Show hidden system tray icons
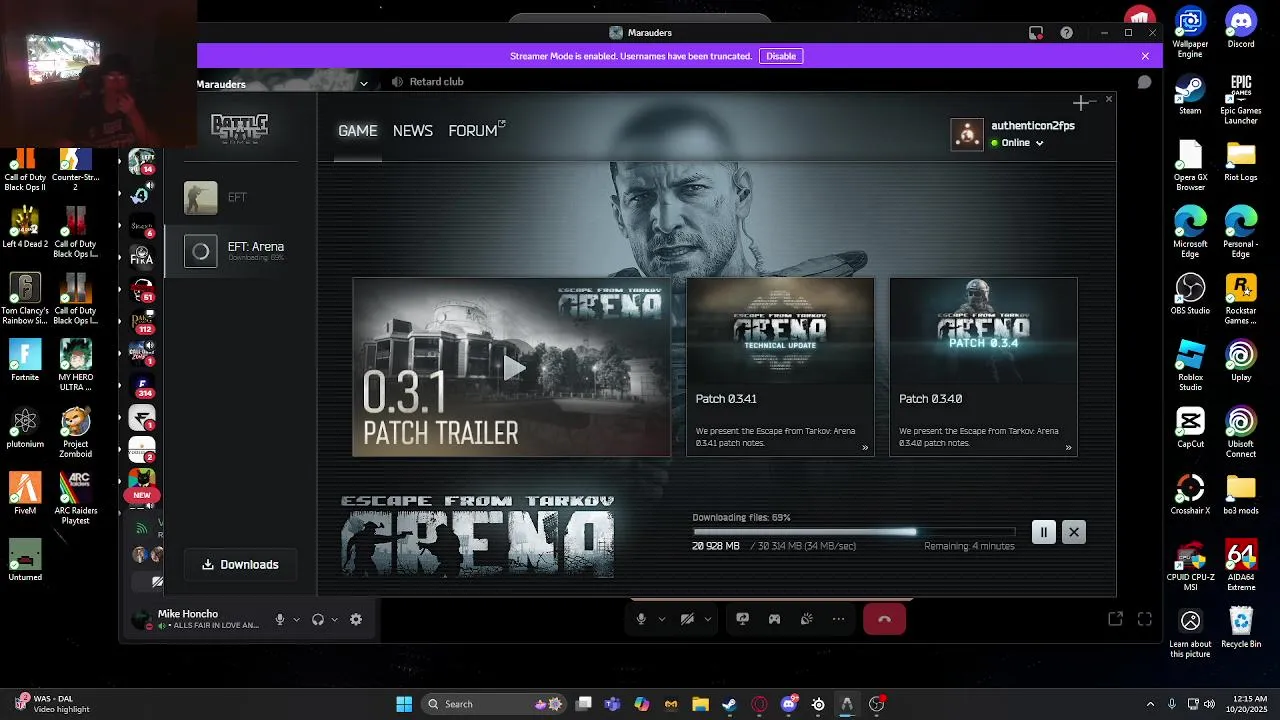The width and height of the screenshot is (1280, 720). [1150, 704]
